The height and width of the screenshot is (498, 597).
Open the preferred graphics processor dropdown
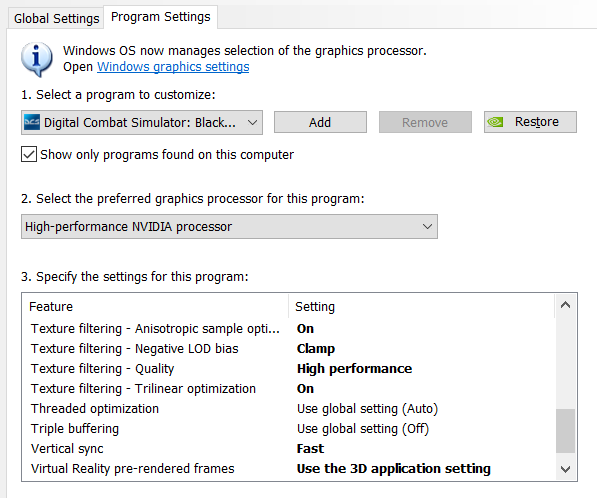pyautogui.click(x=229, y=227)
